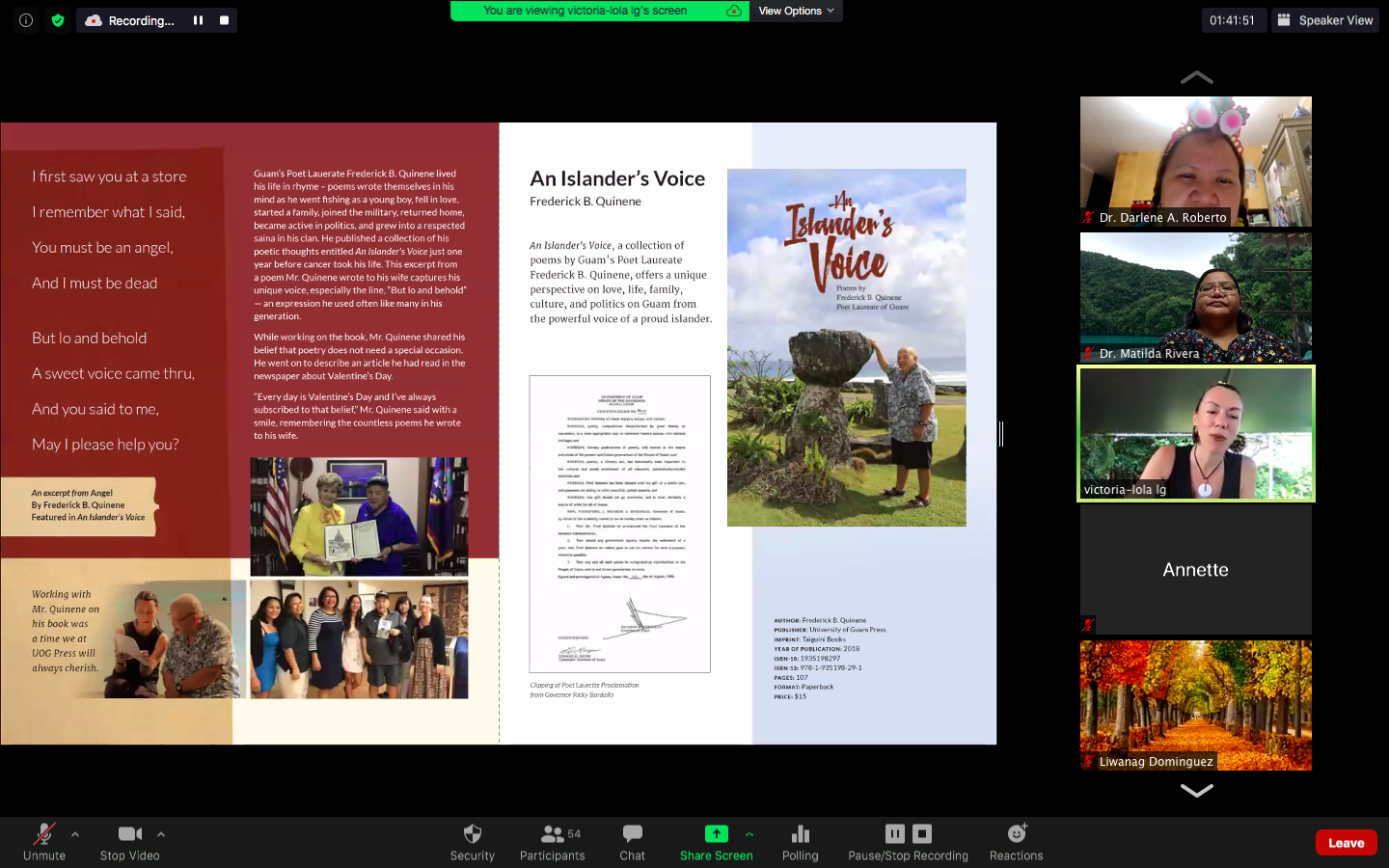Open the Security shield menu
1389x868 pixels.
coord(473,841)
